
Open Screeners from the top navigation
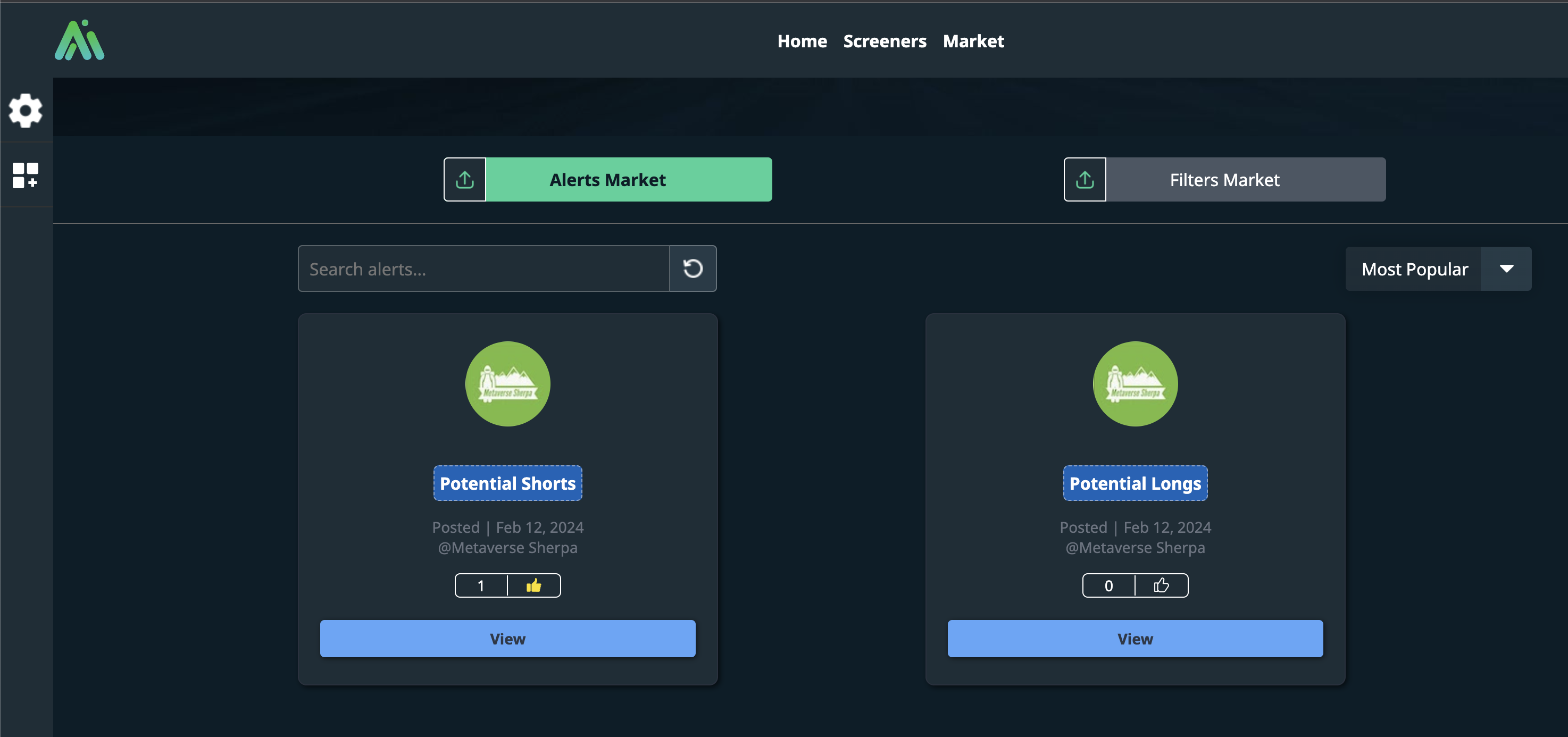coord(885,41)
